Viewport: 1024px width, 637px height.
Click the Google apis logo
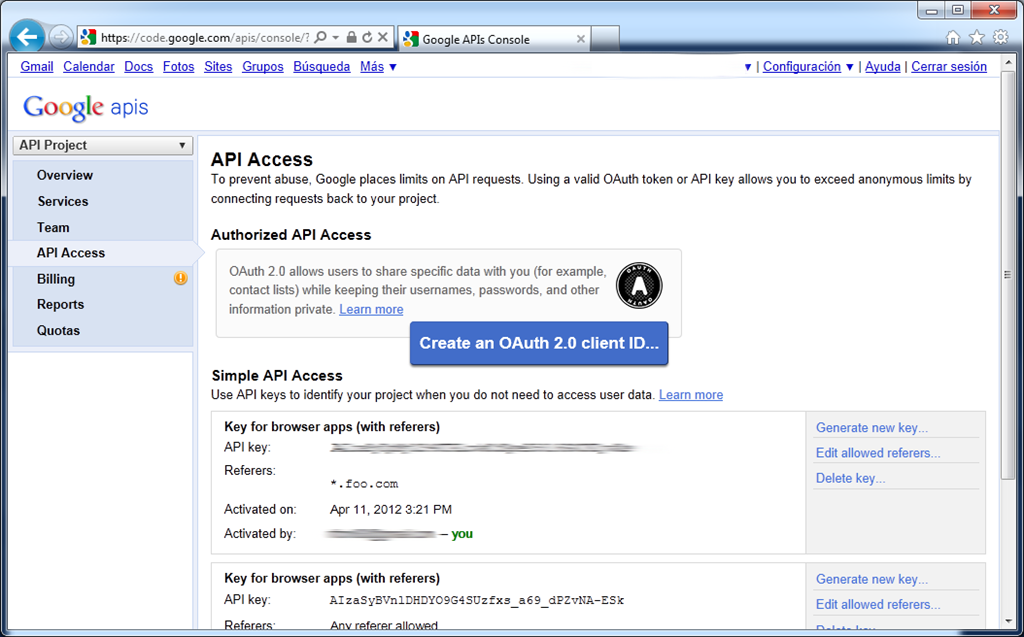(x=86, y=107)
